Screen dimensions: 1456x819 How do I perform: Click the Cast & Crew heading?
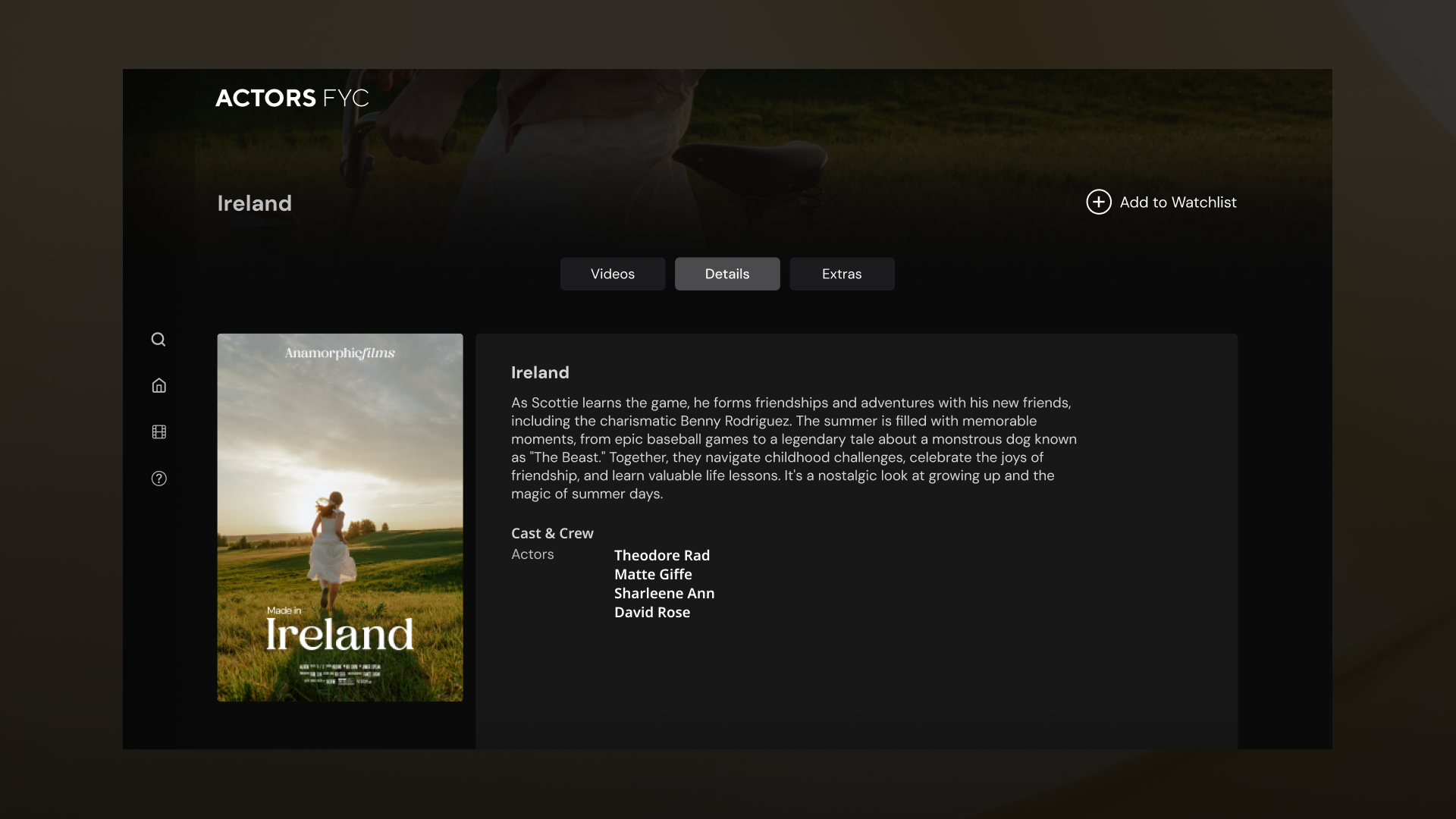pos(552,533)
